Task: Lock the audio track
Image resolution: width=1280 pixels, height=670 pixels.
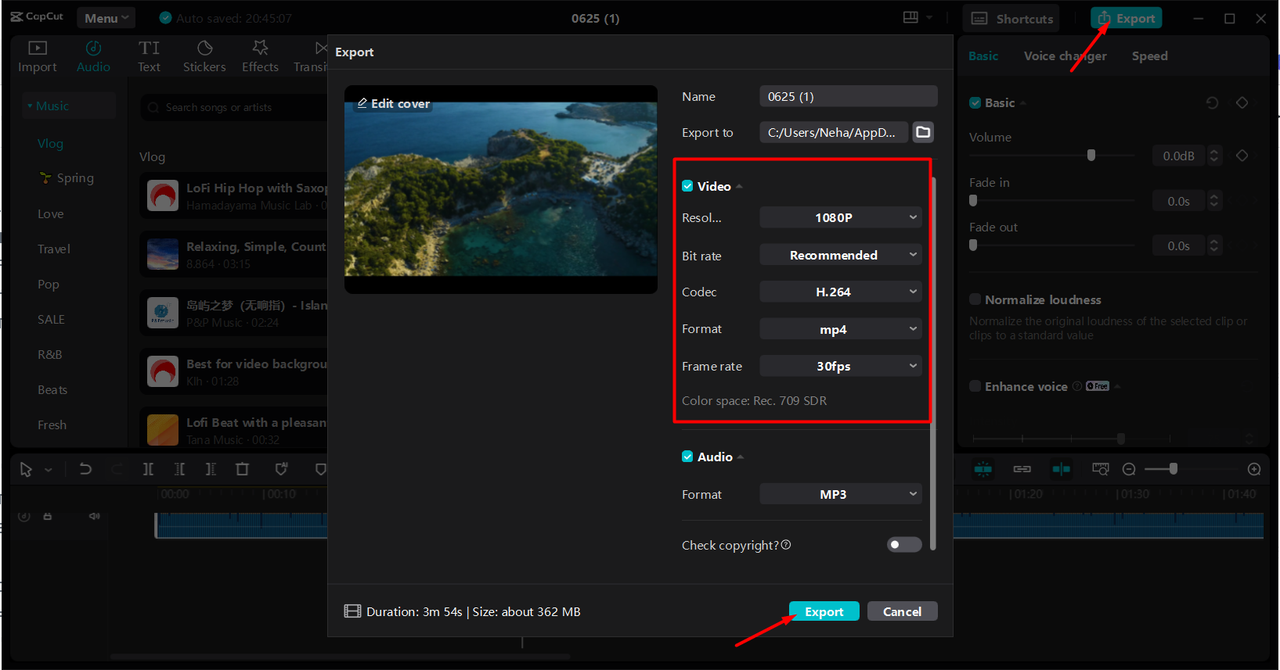Action: coord(47,516)
